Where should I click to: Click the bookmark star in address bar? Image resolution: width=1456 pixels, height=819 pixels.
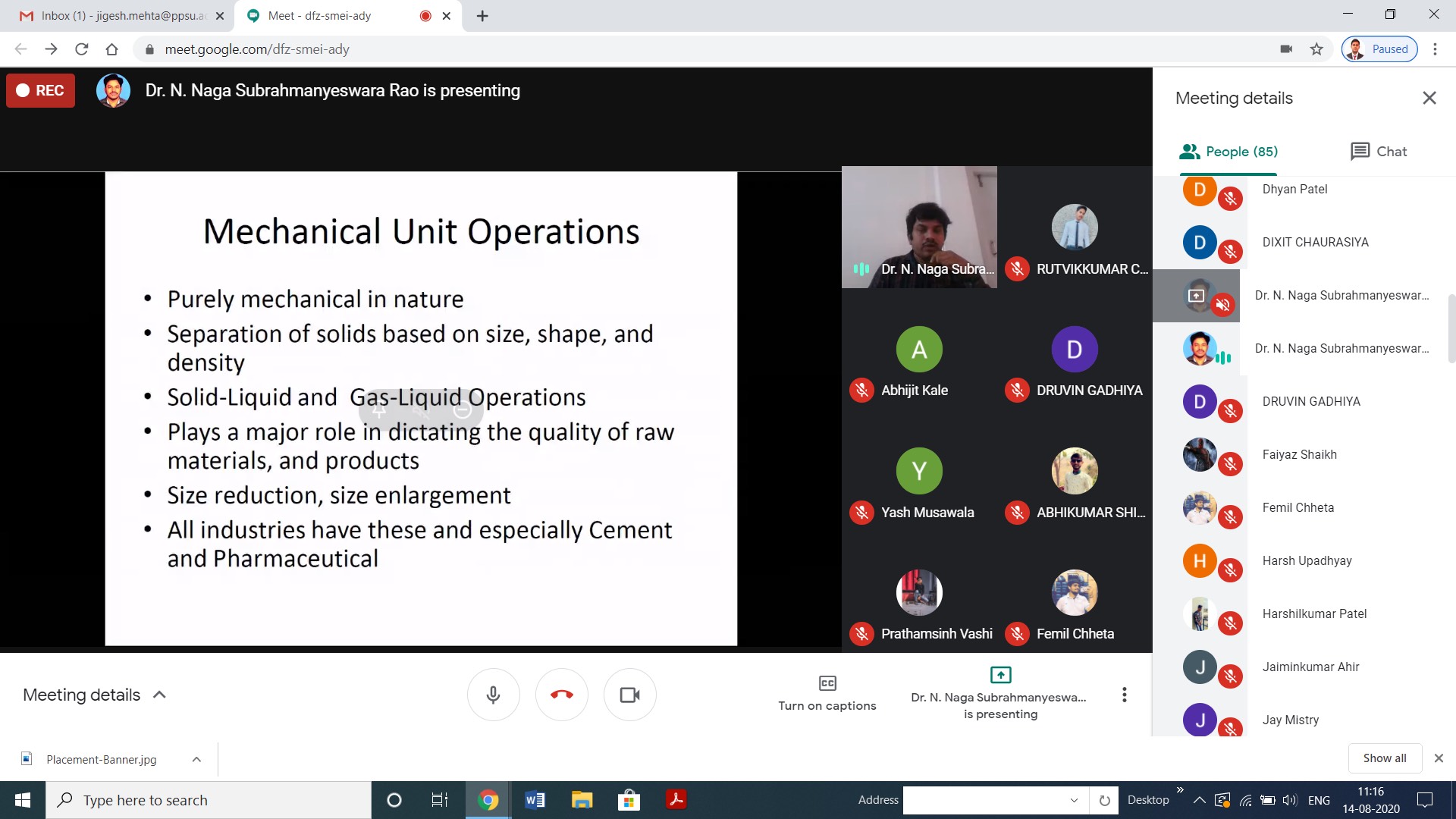point(1316,49)
